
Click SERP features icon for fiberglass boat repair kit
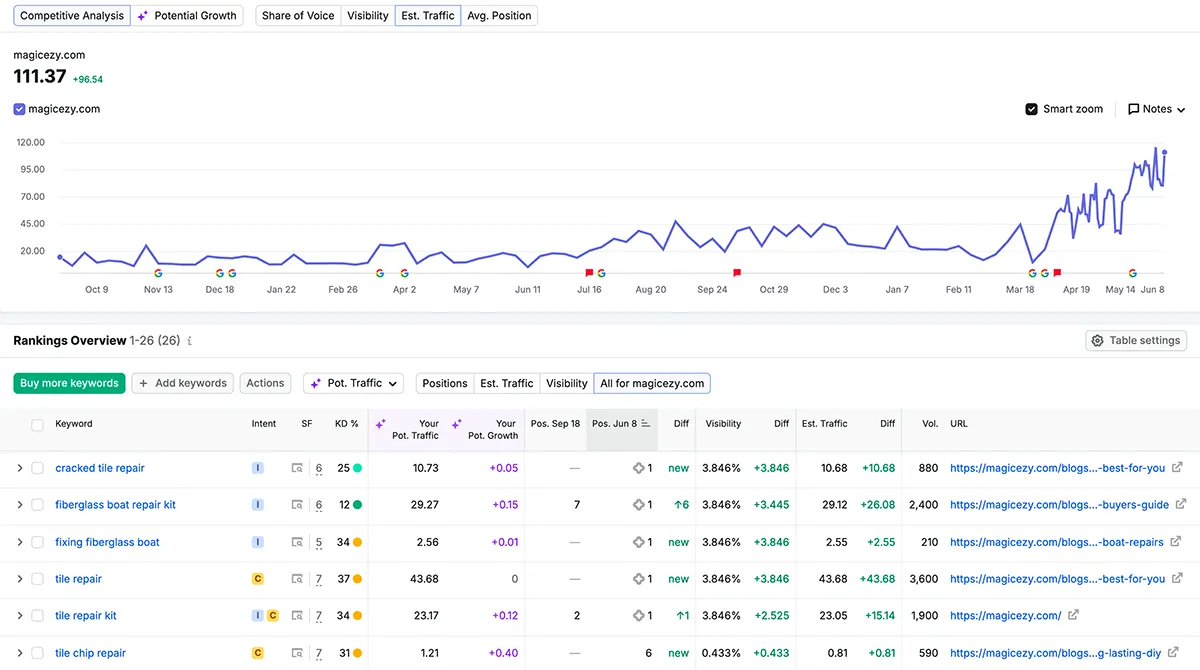coord(297,505)
